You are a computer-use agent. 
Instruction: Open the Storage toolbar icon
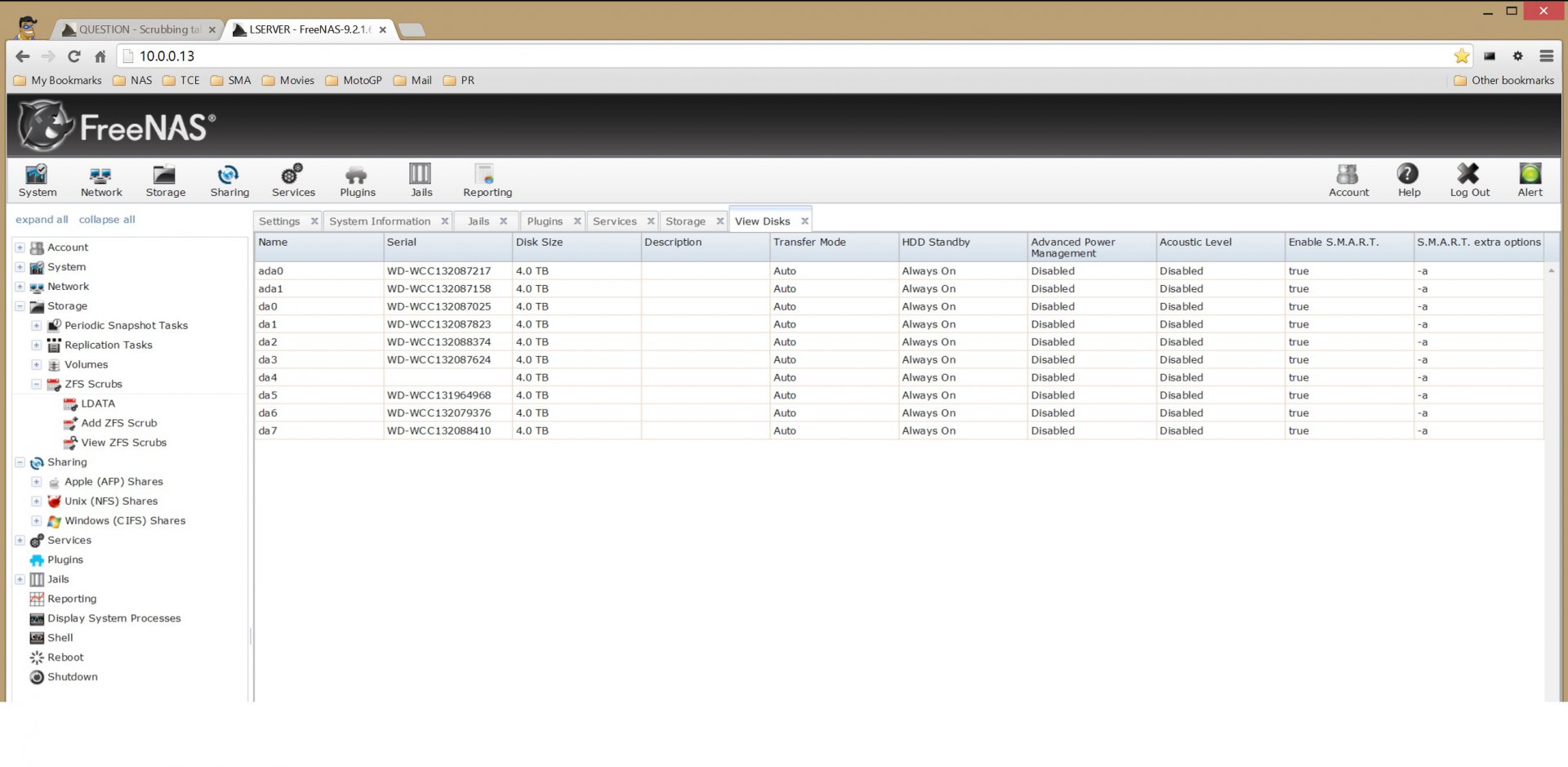(x=165, y=181)
